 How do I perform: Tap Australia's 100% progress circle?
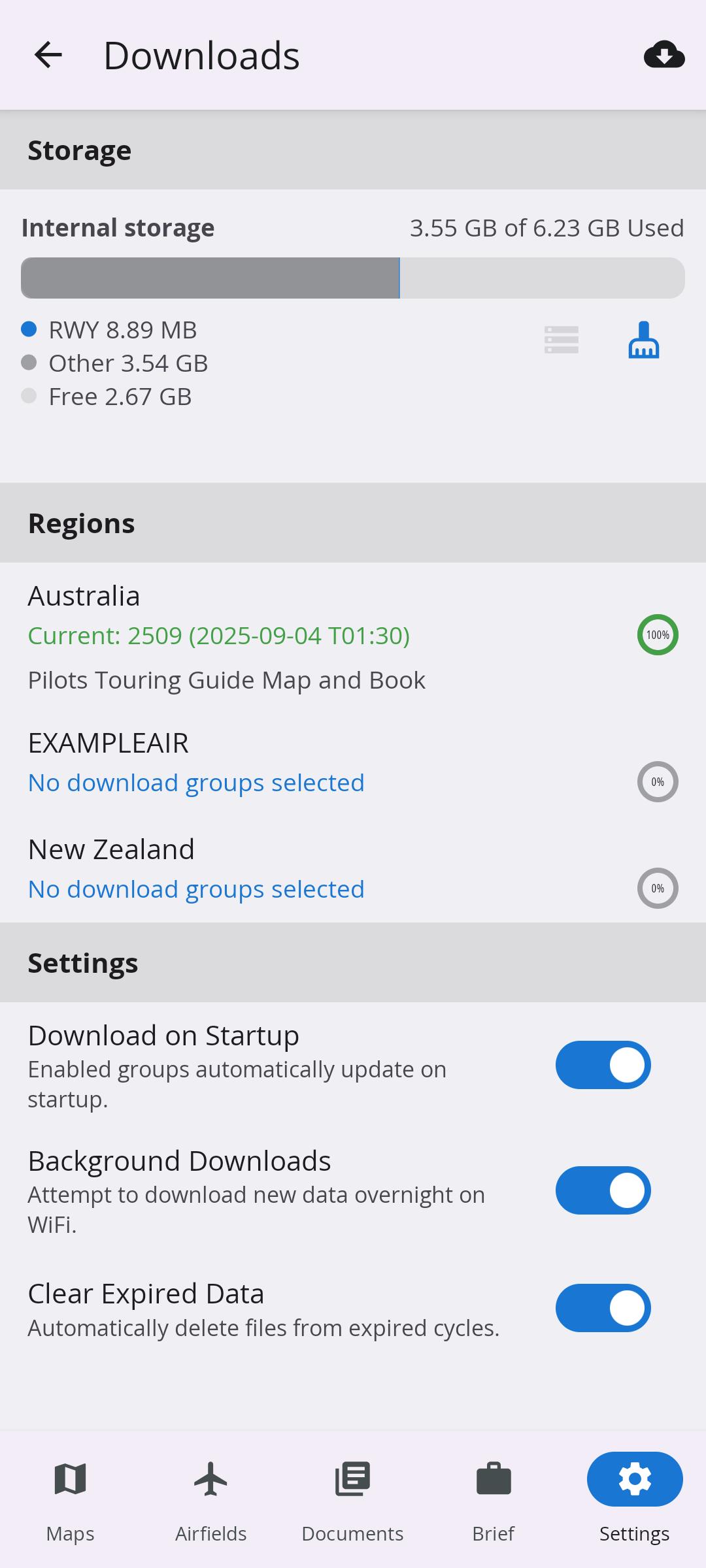tap(658, 635)
